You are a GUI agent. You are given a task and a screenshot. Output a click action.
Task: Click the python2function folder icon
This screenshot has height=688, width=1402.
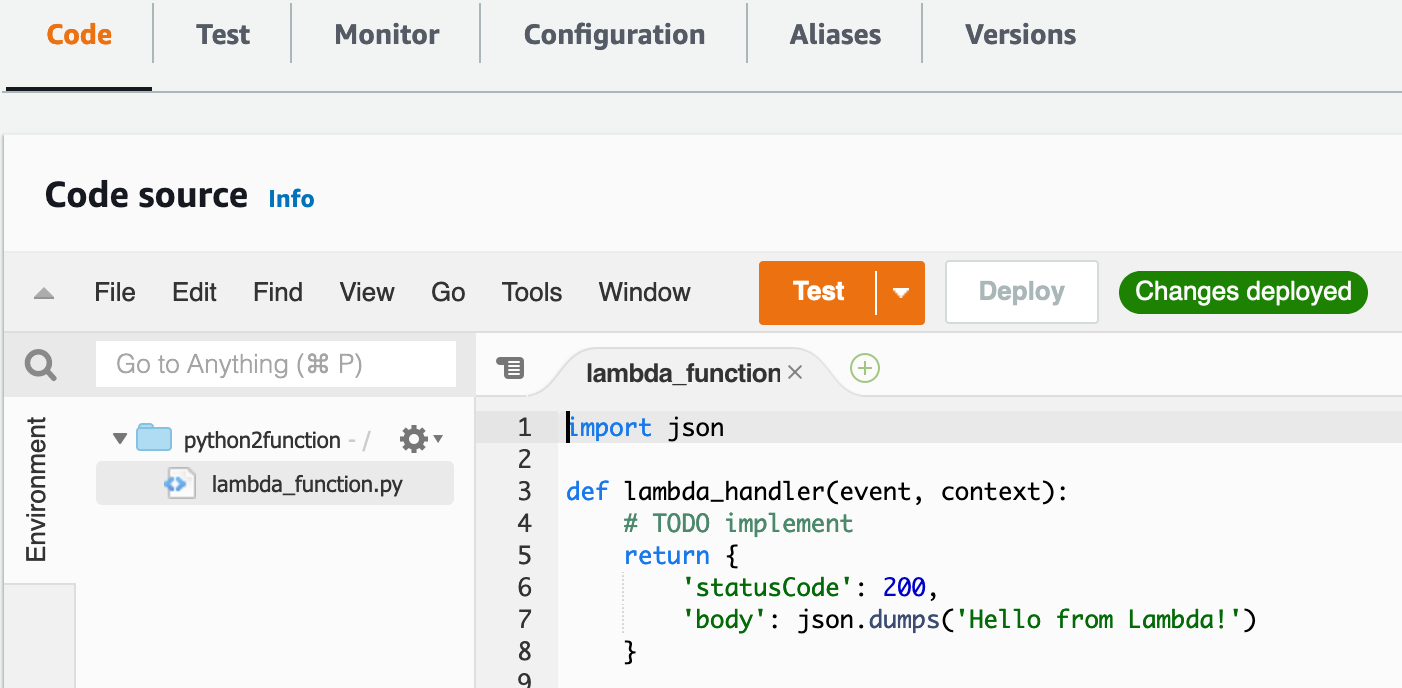click(154, 439)
